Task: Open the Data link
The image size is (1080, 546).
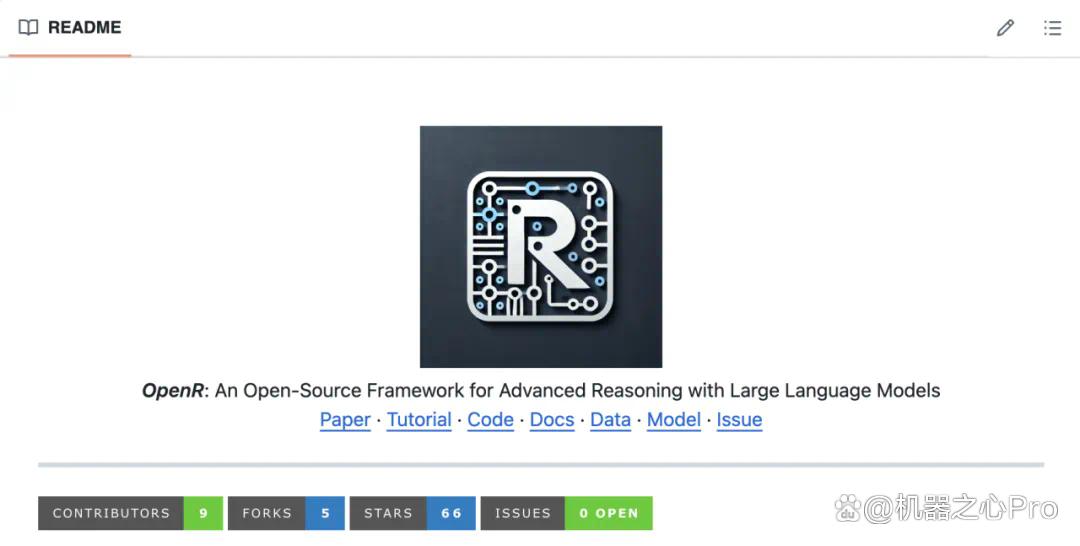Action: coord(610,419)
